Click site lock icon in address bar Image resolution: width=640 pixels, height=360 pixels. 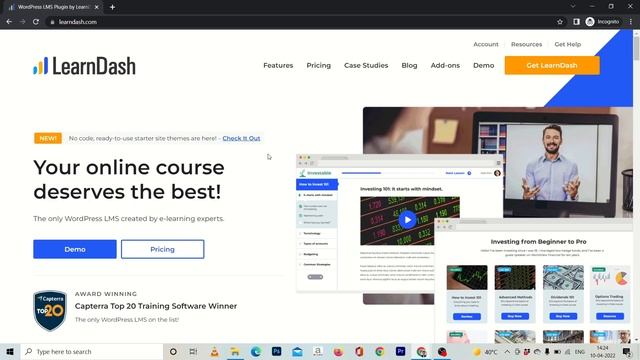[x=52, y=22]
